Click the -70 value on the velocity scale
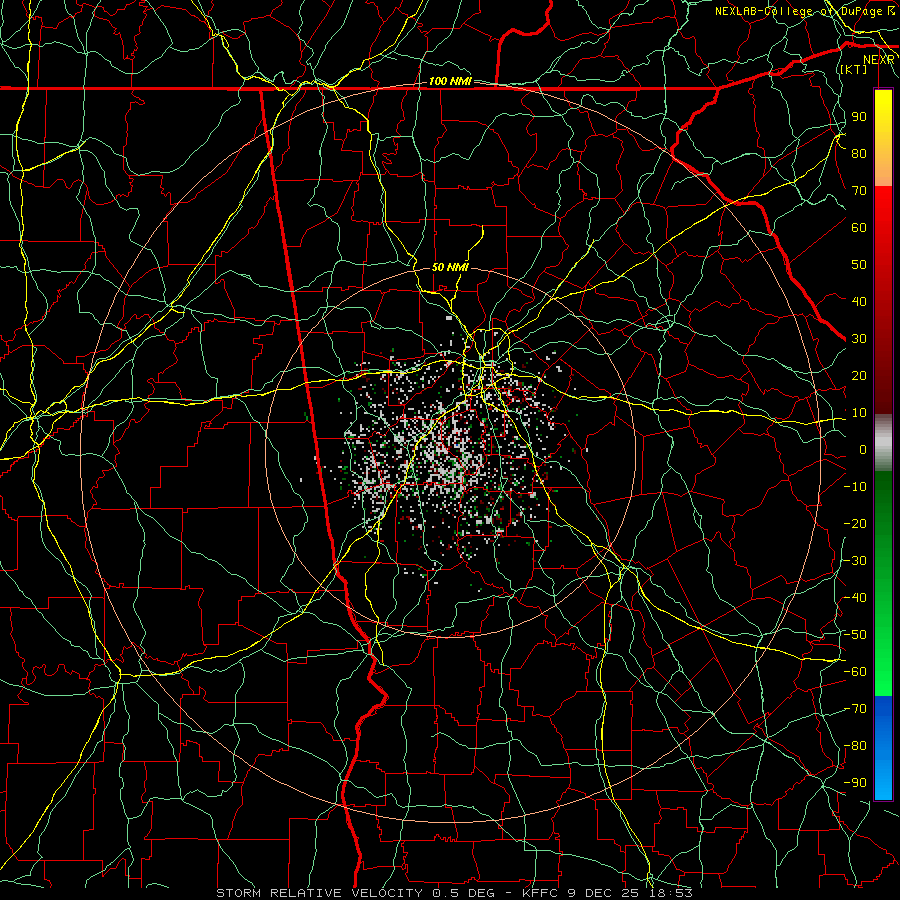This screenshot has width=900, height=900. 855,709
